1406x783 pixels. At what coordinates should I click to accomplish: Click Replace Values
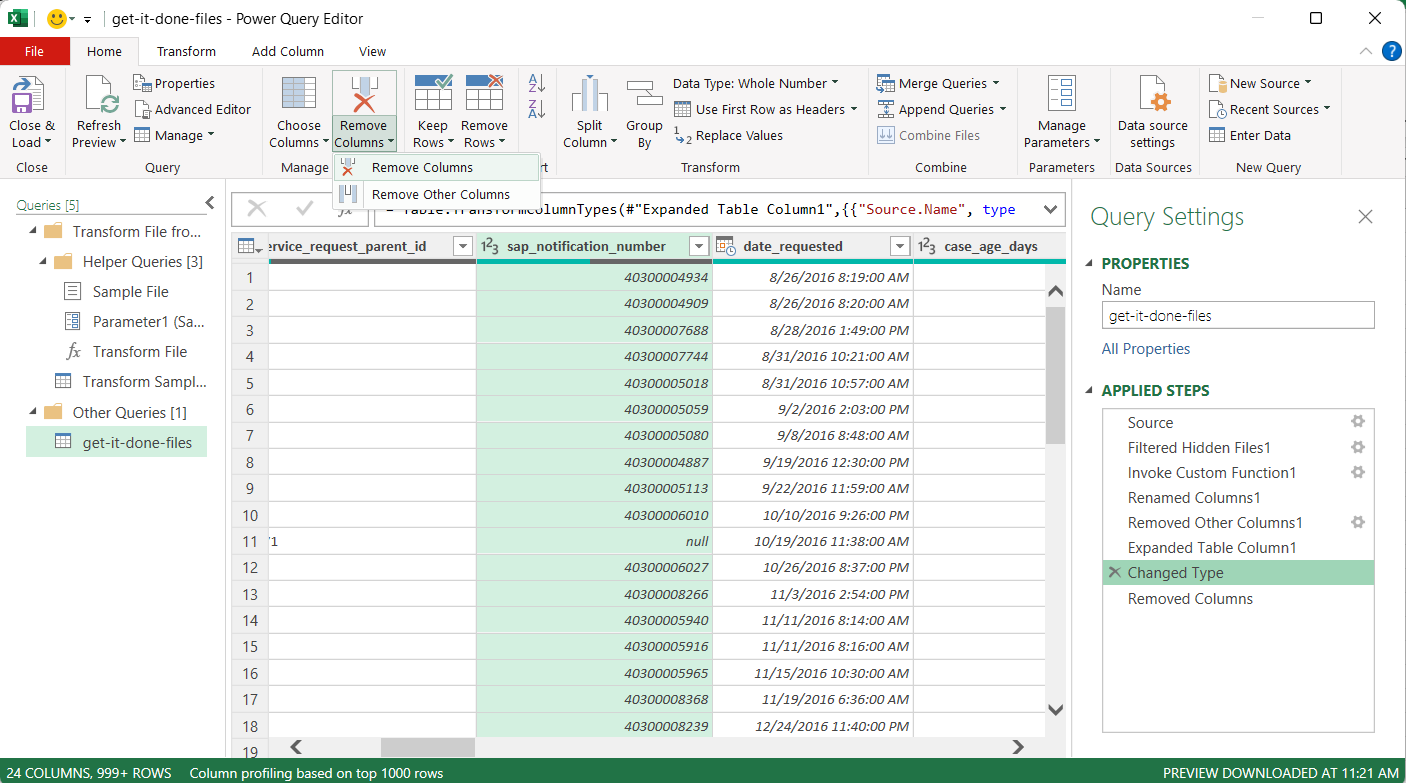(x=728, y=135)
